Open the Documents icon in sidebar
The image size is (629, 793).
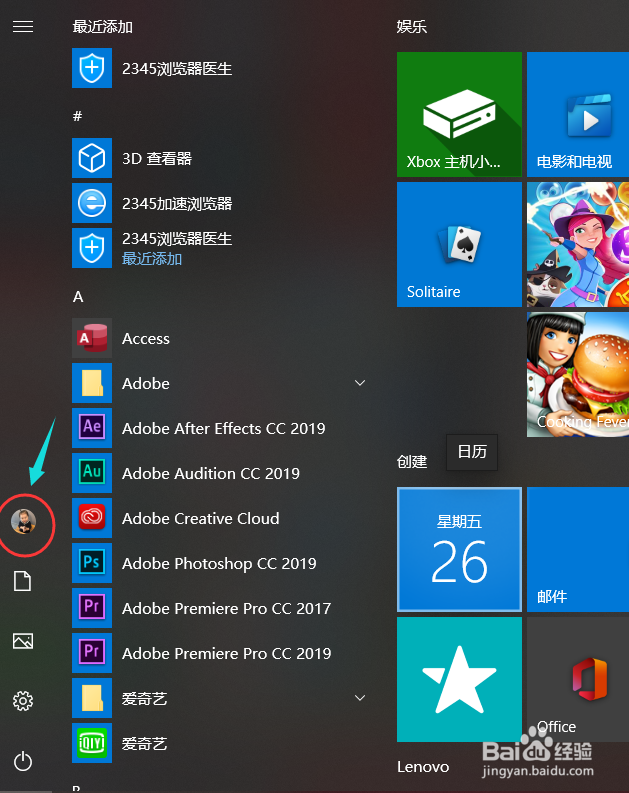pyautogui.click(x=23, y=581)
